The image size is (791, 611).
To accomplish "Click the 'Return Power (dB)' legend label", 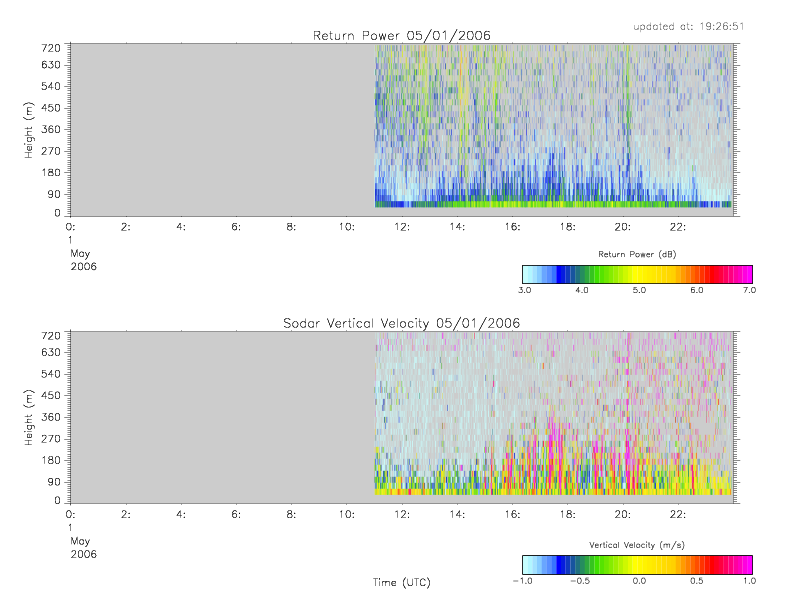I will click(x=637, y=254).
